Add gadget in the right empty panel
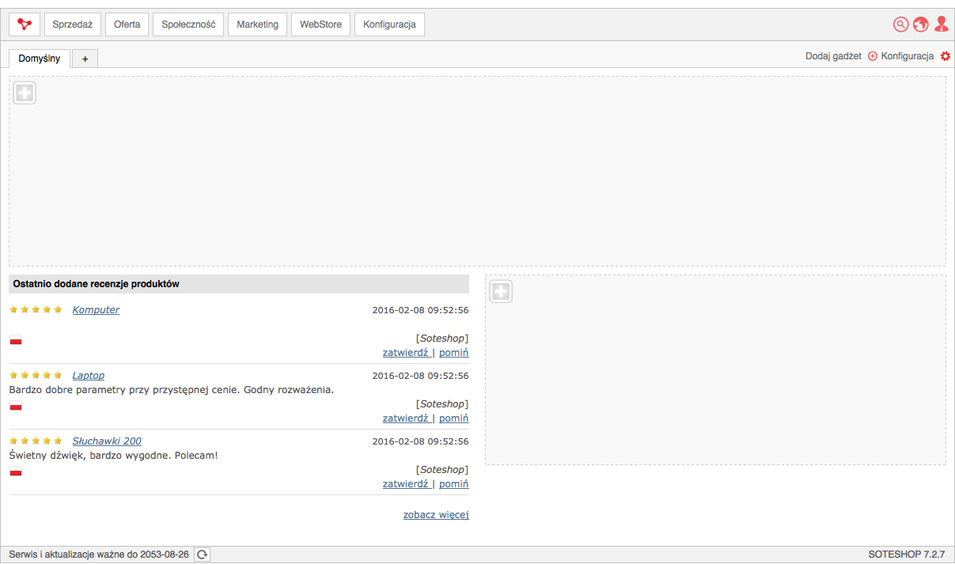Image resolution: width=955 pixels, height=564 pixels. point(501,291)
